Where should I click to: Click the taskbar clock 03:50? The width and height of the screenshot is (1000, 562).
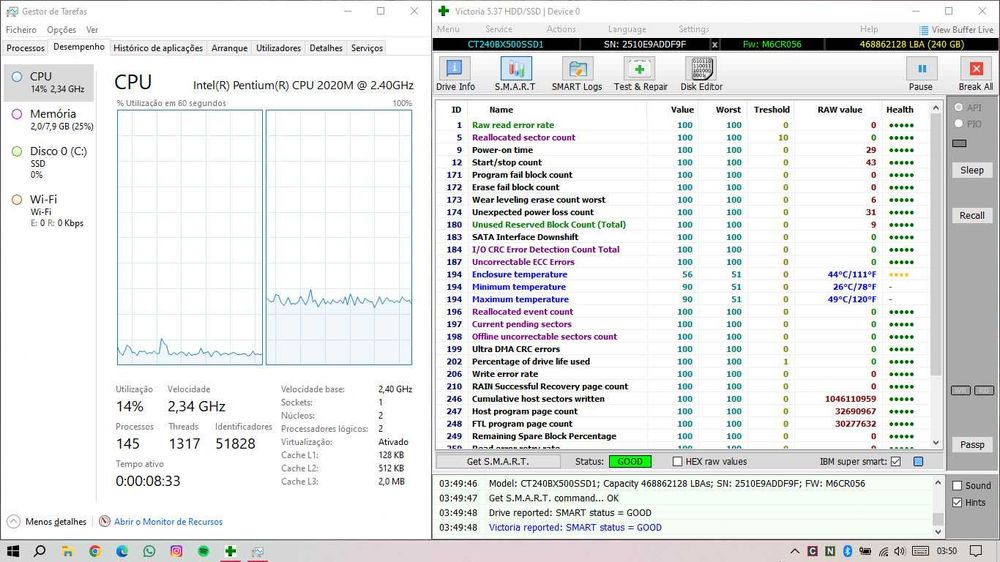pyautogui.click(x=947, y=551)
